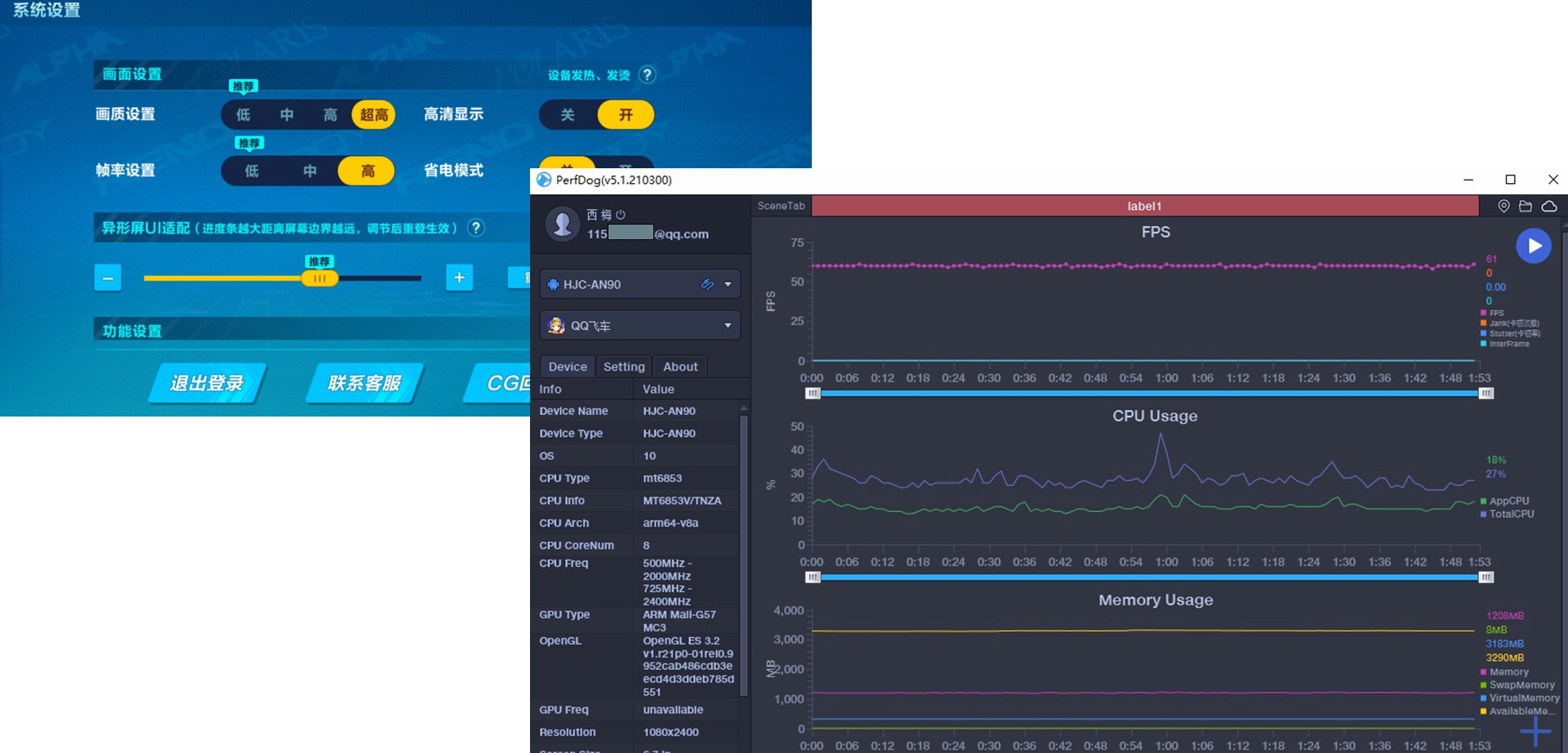Click the logout power icon beside username
This screenshot has height=753, width=1568.
(621, 215)
